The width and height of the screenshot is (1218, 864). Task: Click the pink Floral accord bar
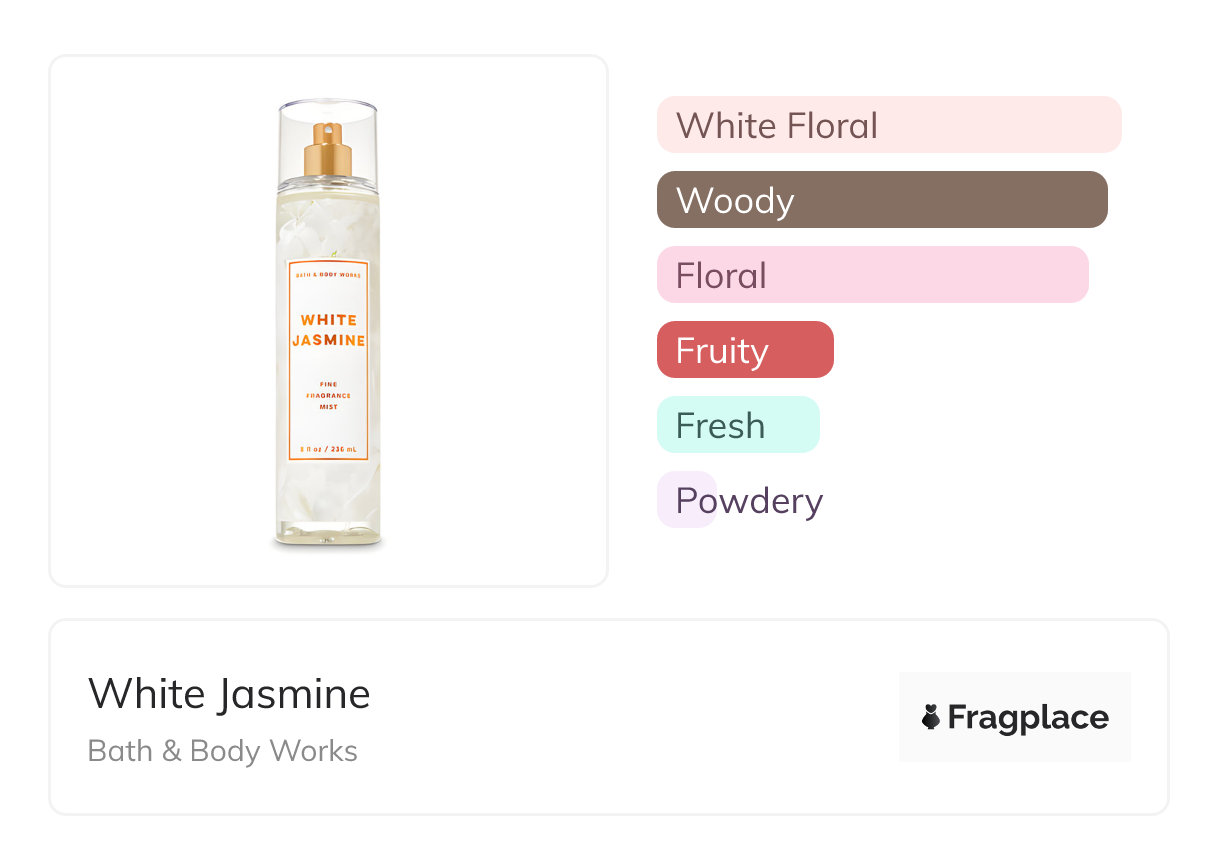872,275
